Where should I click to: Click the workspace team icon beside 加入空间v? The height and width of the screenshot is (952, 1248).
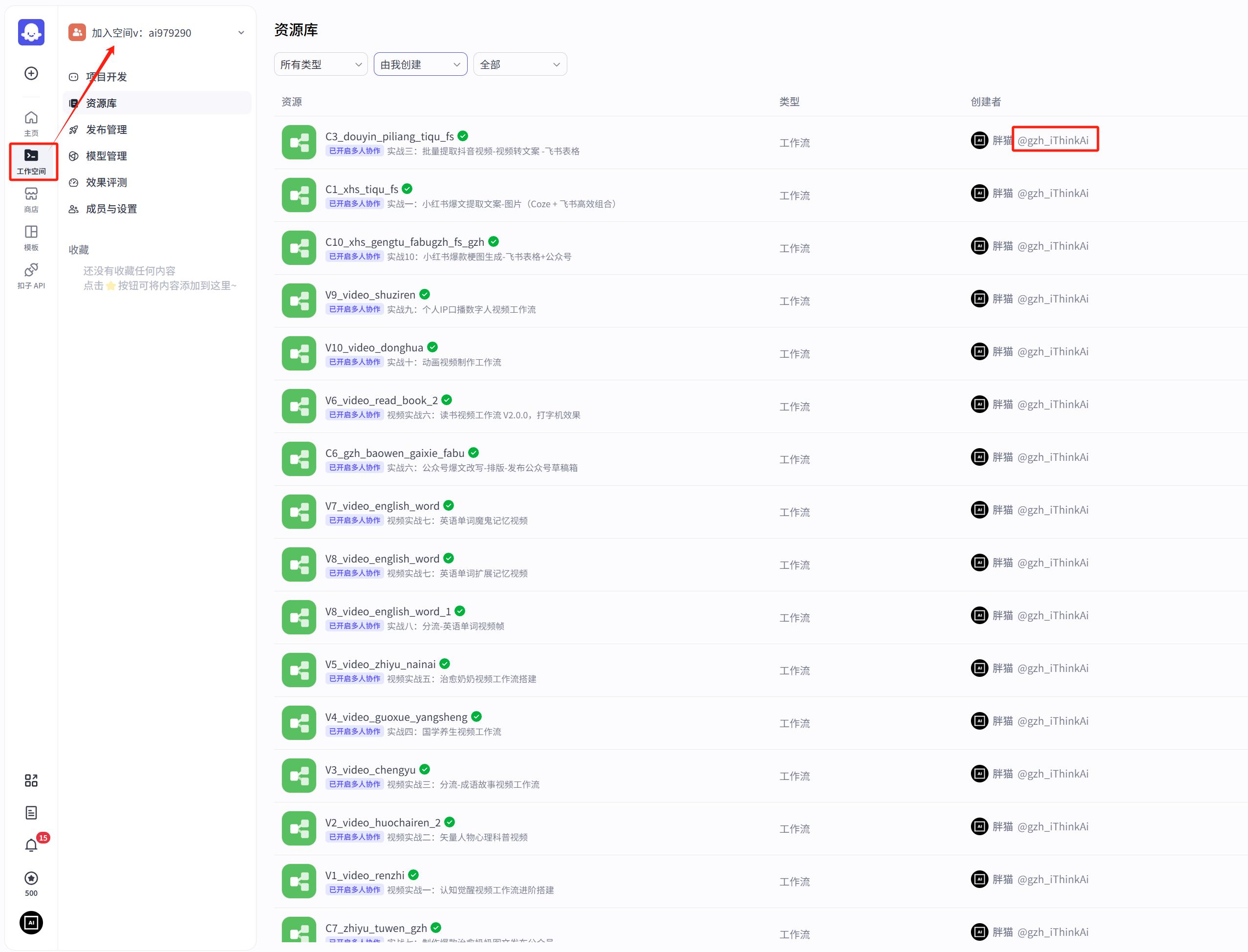77,32
